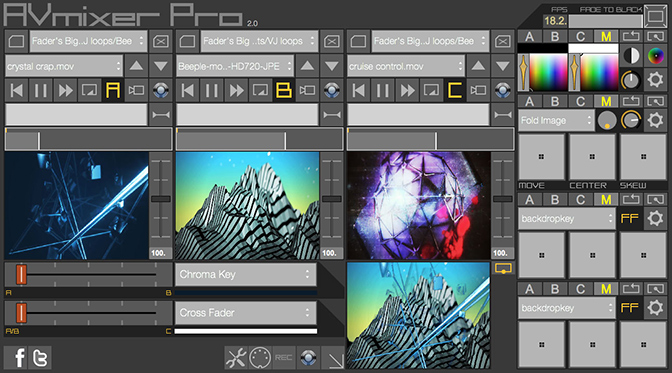Click the sphere icon on deck B
This screenshot has height=373, width=672.
pyautogui.click(x=332, y=90)
